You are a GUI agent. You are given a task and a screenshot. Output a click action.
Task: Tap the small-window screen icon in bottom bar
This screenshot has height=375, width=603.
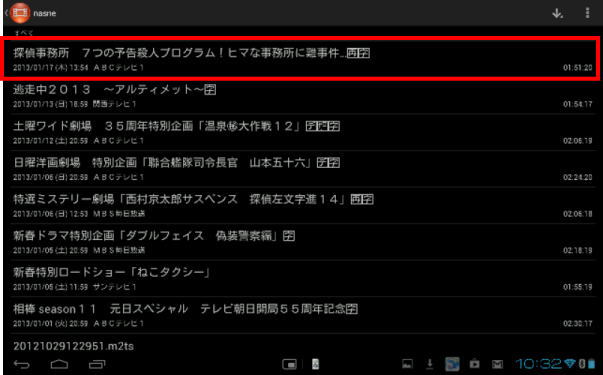tap(289, 364)
